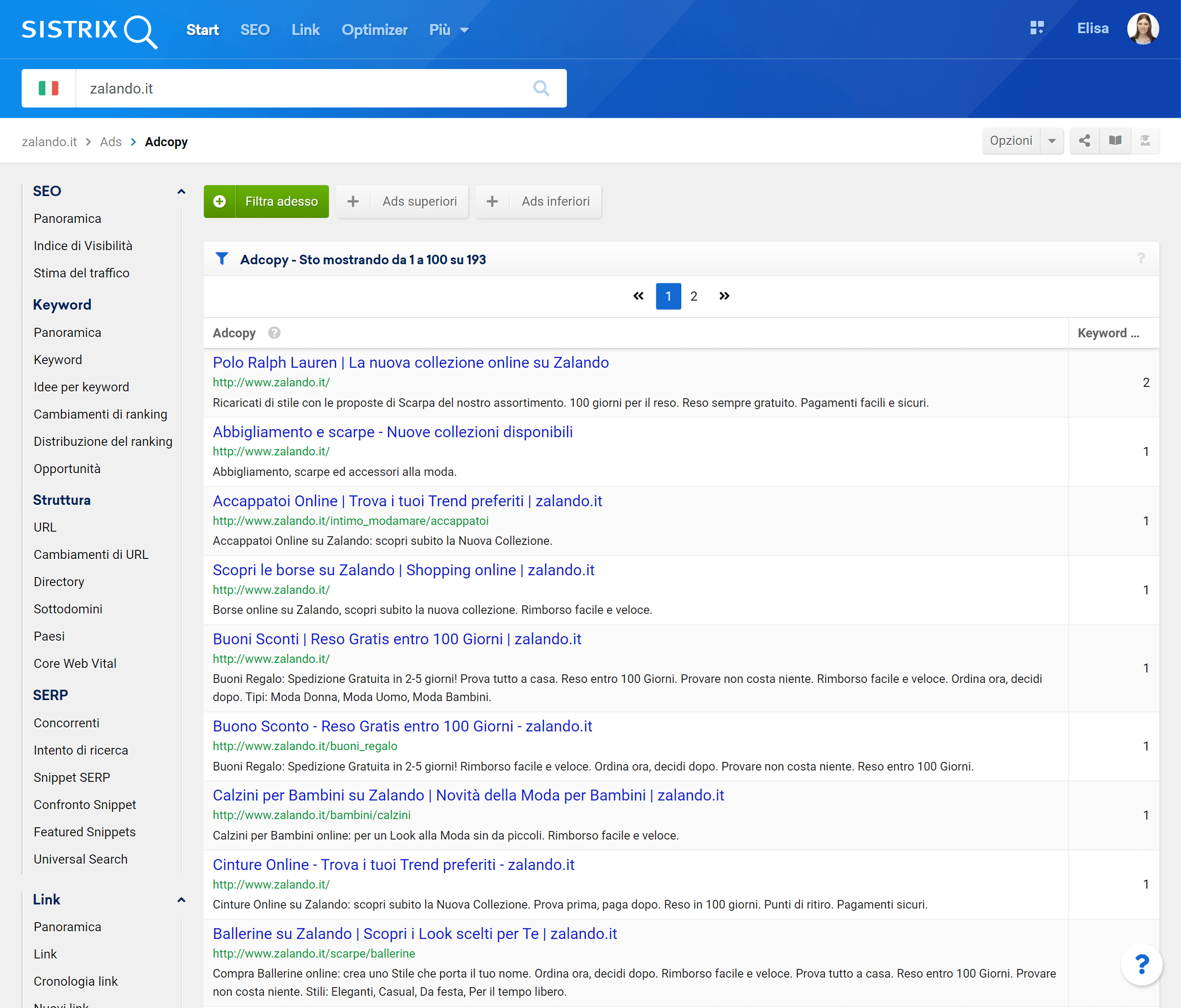The height and width of the screenshot is (1008, 1181).
Task: Open the Accappatoi Online ad headline
Action: (407, 501)
